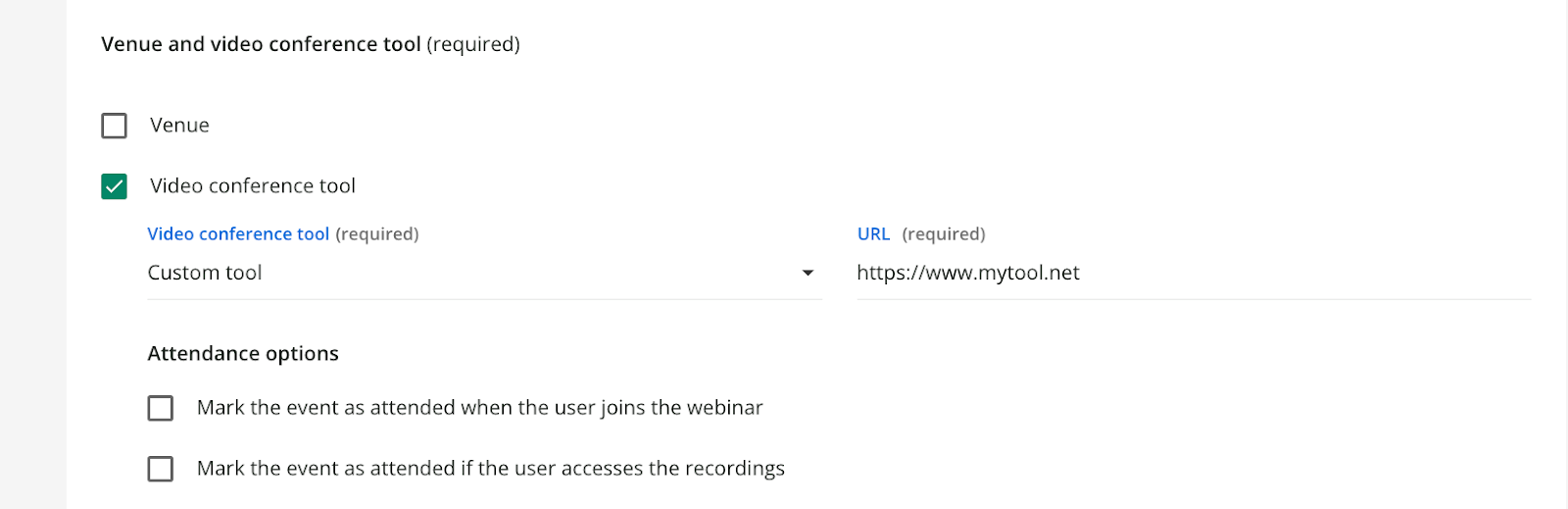Click the Venue option label
This screenshot has height=509, width=1568.
pos(179,126)
